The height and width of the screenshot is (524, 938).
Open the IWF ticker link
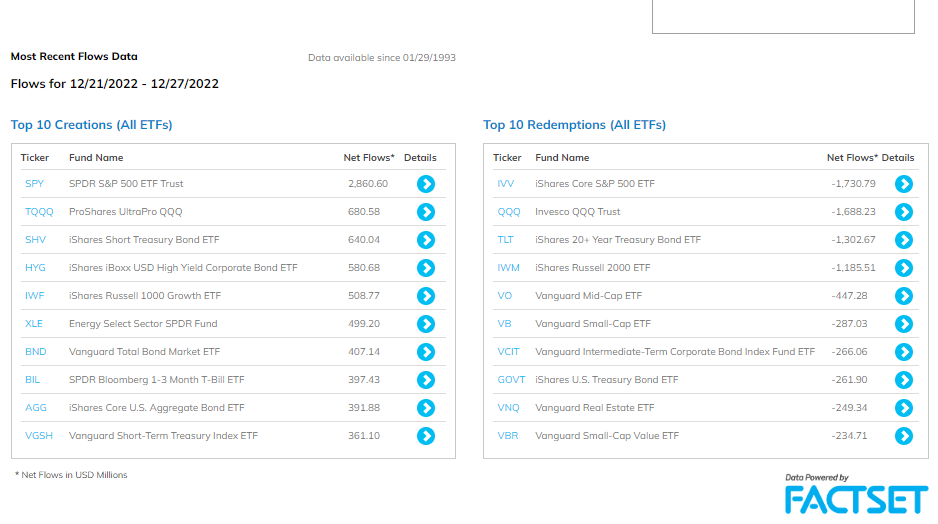click(35, 295)
